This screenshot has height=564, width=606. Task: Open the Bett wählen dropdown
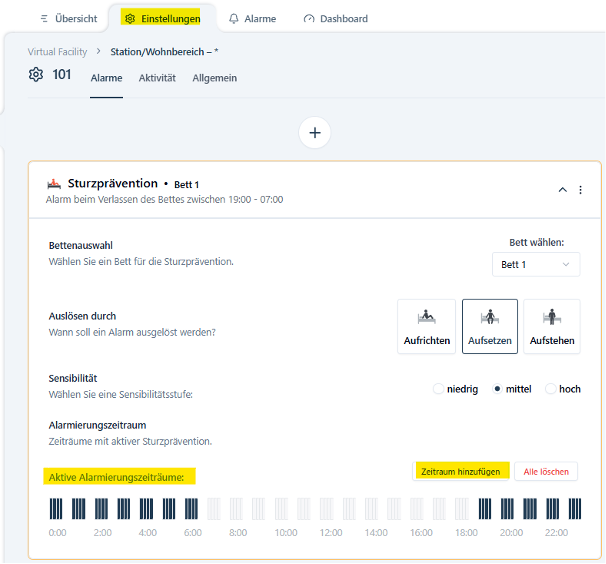536,264
